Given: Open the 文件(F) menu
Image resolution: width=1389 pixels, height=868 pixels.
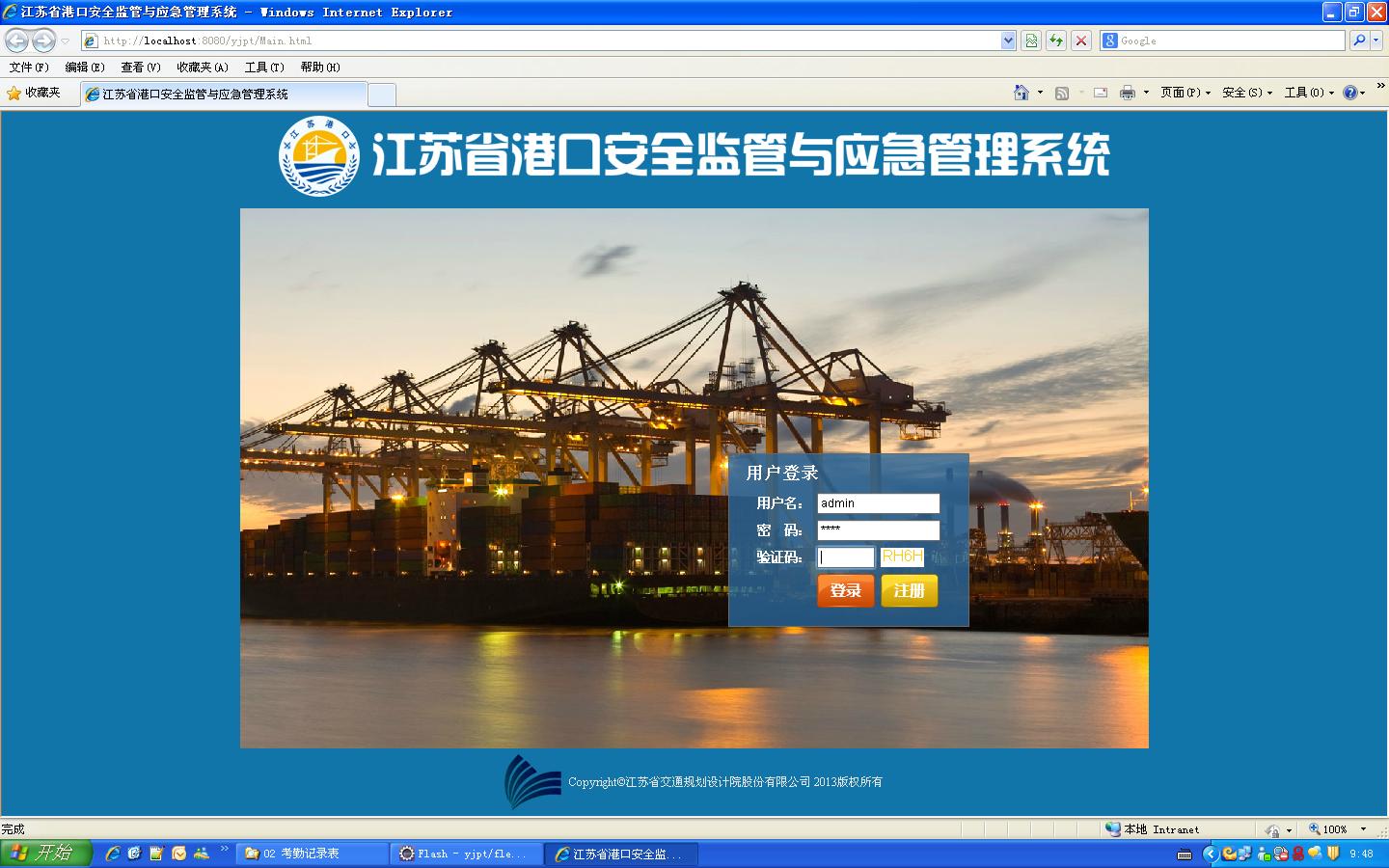Looking at the screenshot, I should point(29,68).
